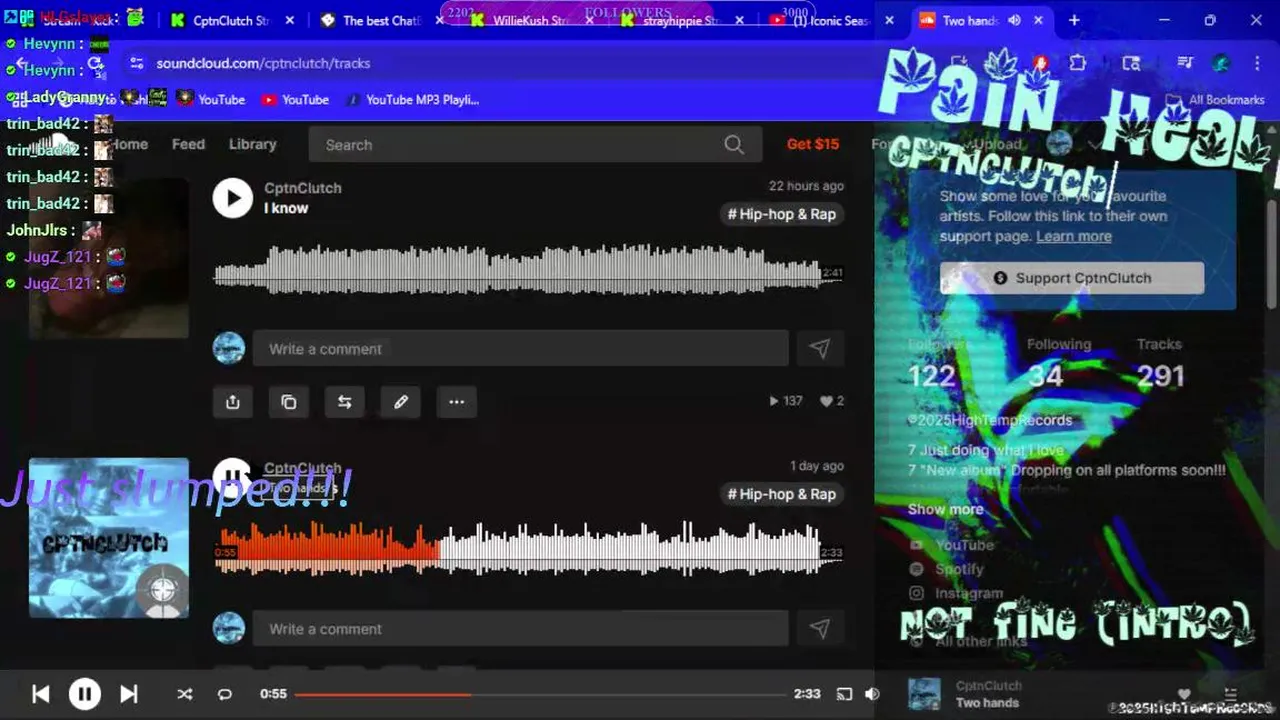Click the SoundCloud search magnifier icon
1280x720 pixels.
734,145
